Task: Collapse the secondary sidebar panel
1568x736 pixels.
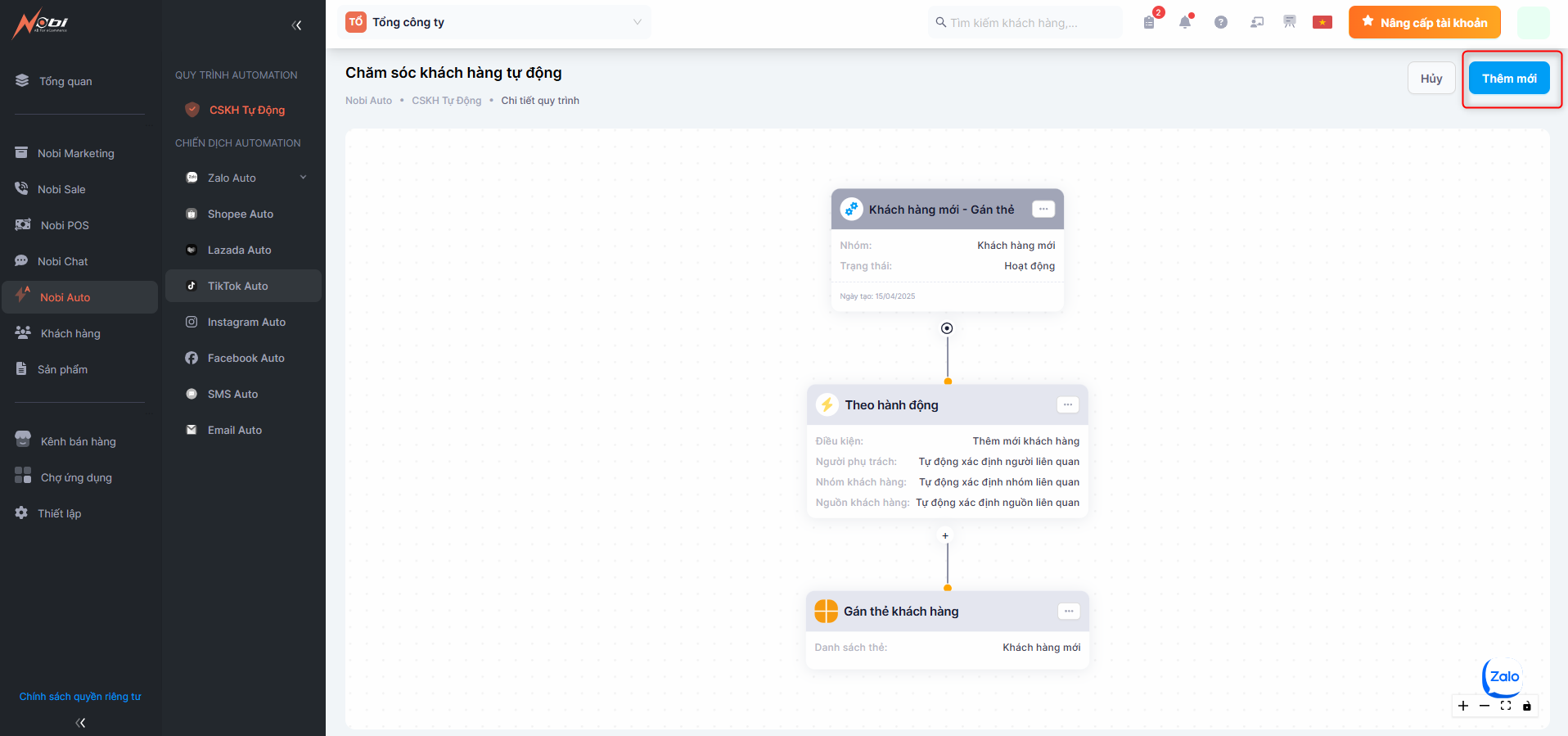Action: (296, 25)
